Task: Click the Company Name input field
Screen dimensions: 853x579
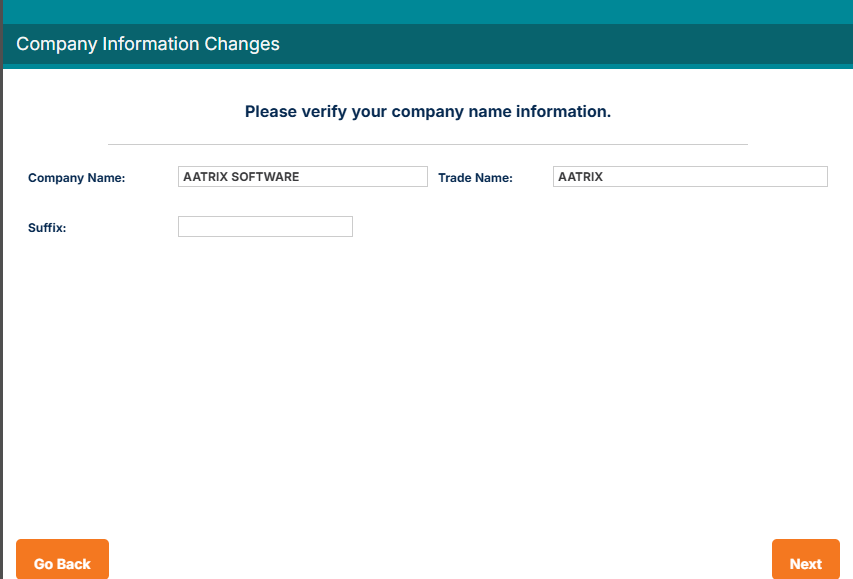Action: point(302,177)
